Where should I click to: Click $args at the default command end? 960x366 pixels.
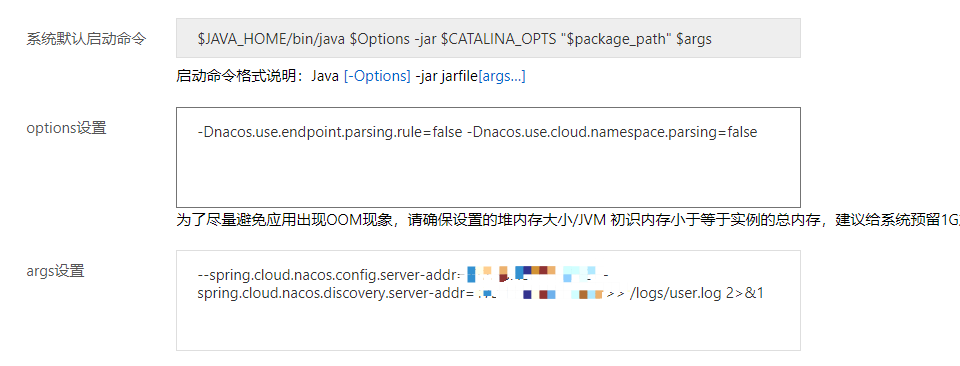point(694,39)
